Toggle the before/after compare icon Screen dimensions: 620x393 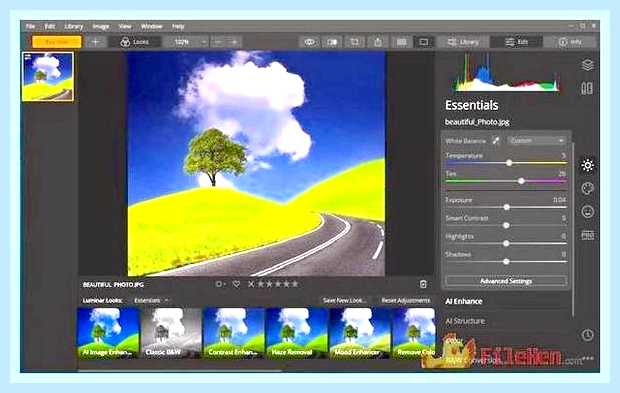pos(332,42)
